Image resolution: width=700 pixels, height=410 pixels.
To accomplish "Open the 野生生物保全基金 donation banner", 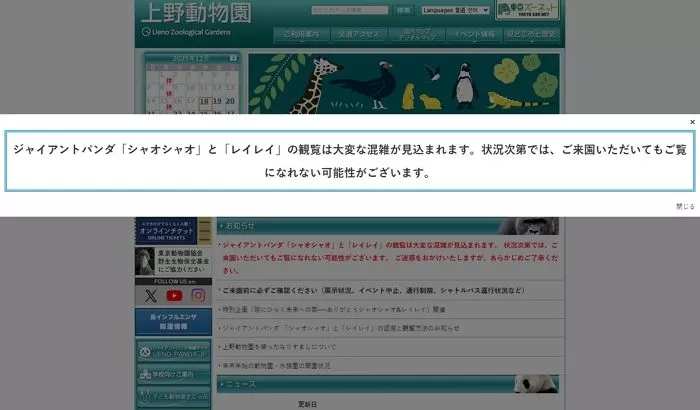I will point(173,261).
